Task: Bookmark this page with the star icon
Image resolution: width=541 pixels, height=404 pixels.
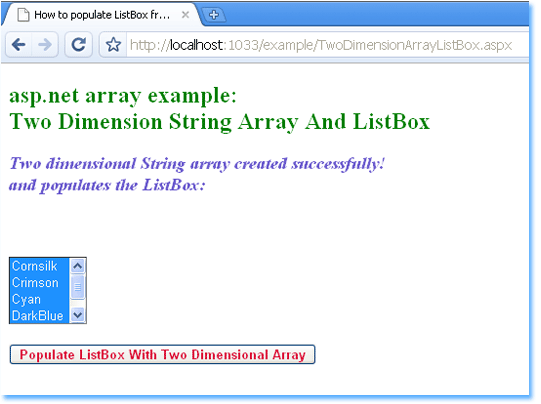Action: pyautogui.click(x=113, y=45)
